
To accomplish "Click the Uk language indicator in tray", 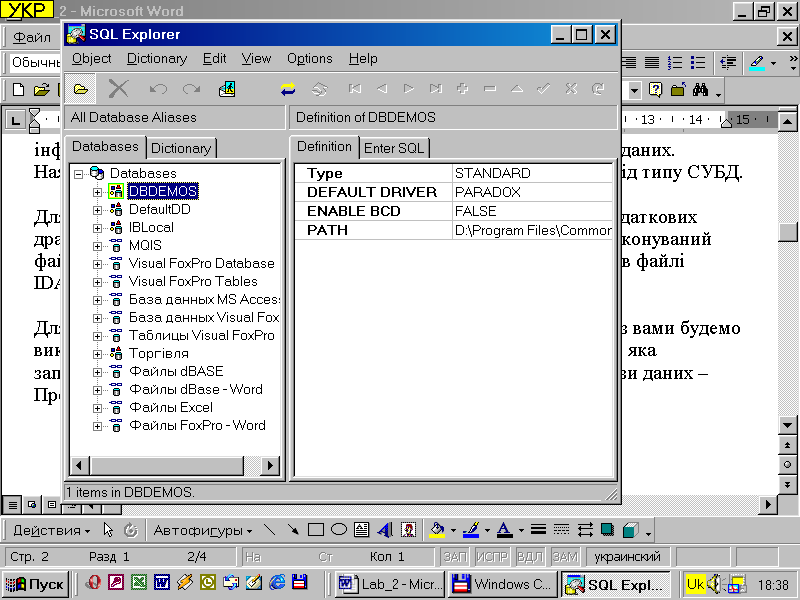I will point(695,584).
